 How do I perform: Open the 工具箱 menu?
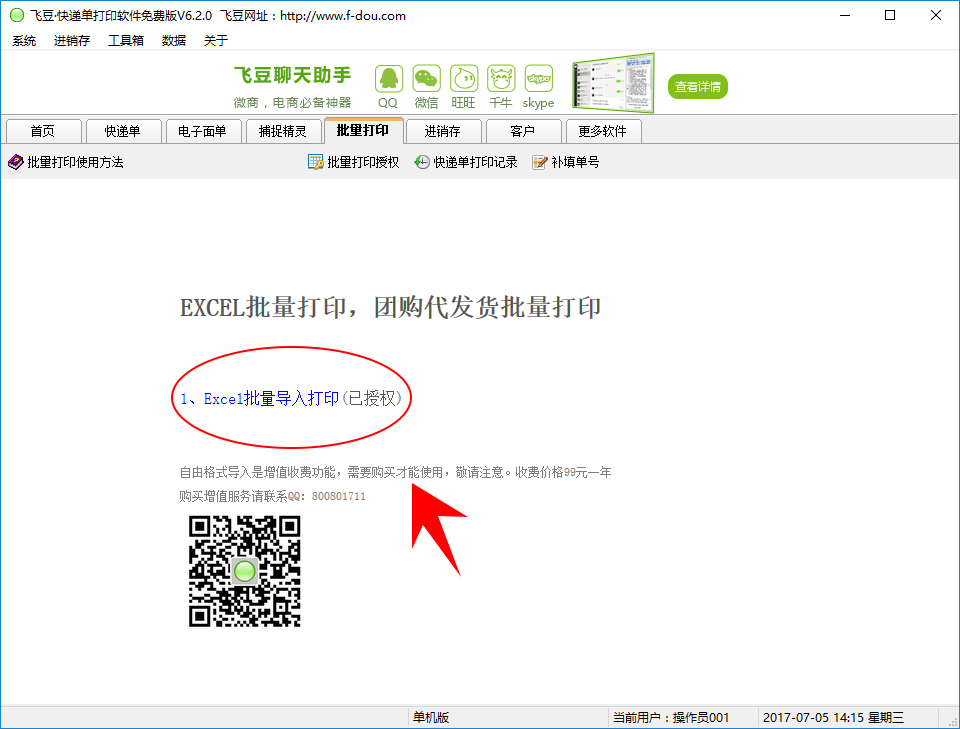point(126,41)
